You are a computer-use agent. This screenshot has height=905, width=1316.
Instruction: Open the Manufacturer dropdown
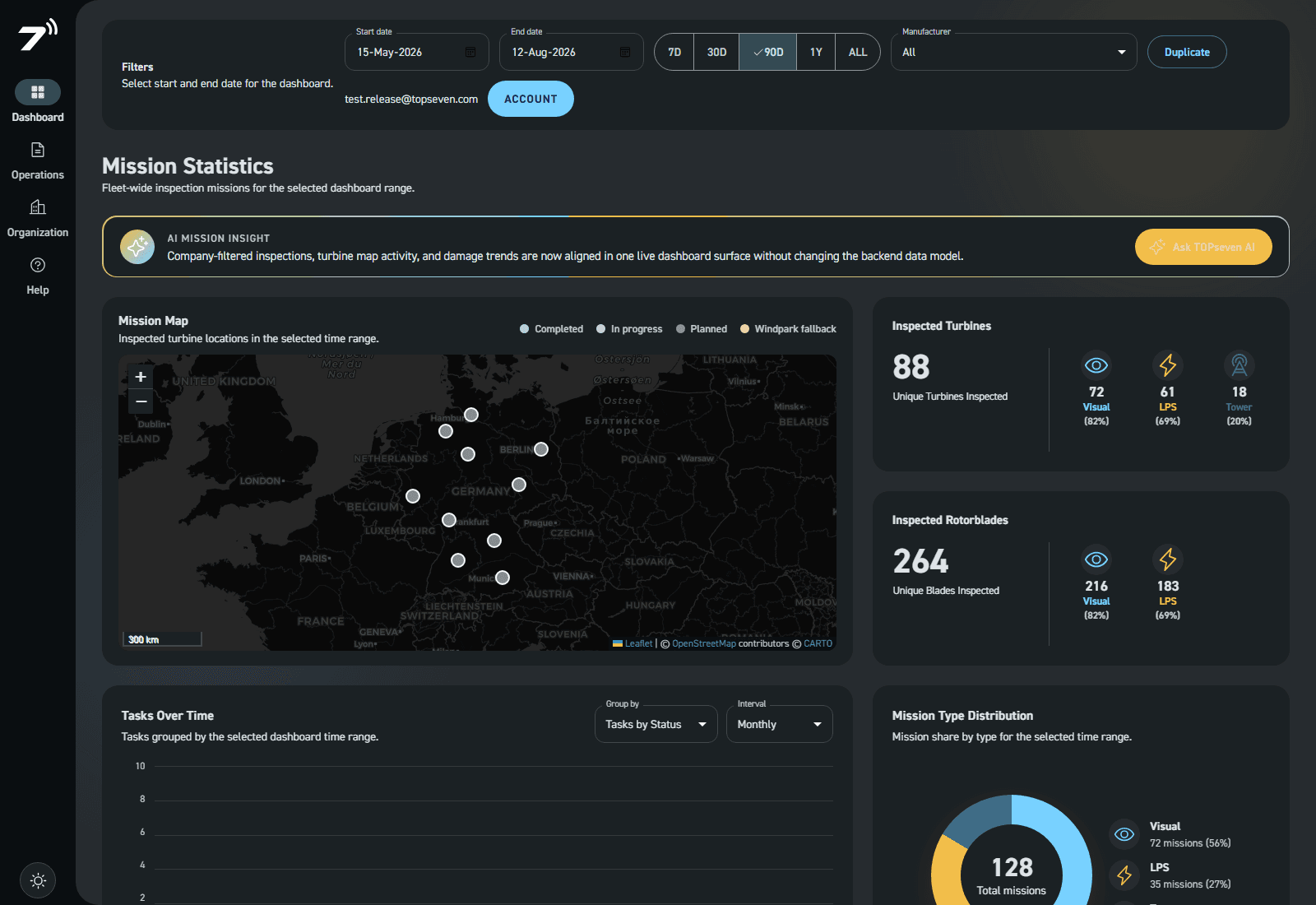(1014, 52)
